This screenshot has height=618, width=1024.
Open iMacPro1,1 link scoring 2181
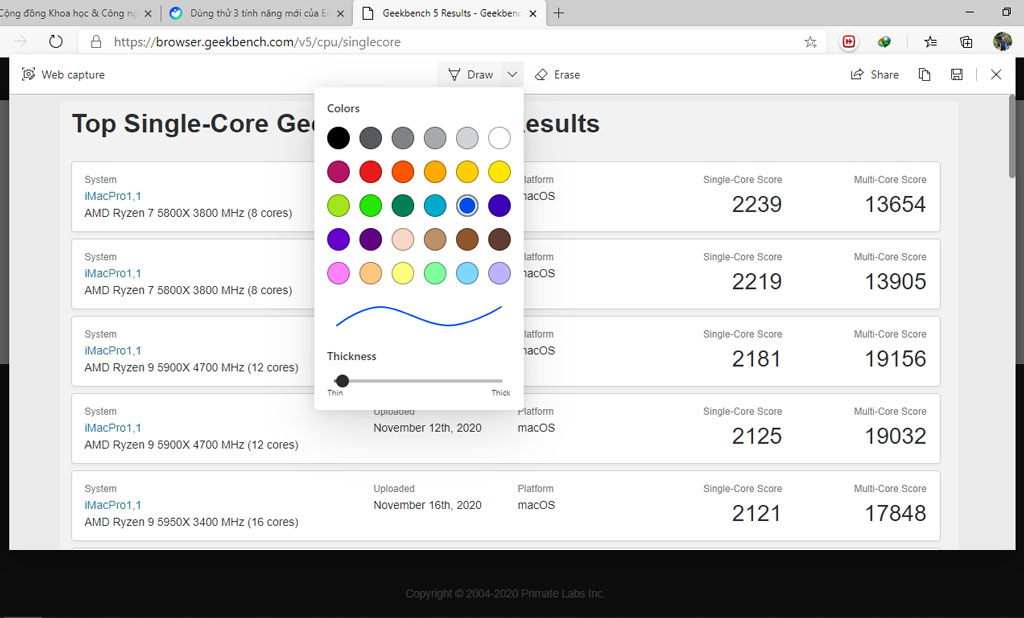click(x=113, y=350)
